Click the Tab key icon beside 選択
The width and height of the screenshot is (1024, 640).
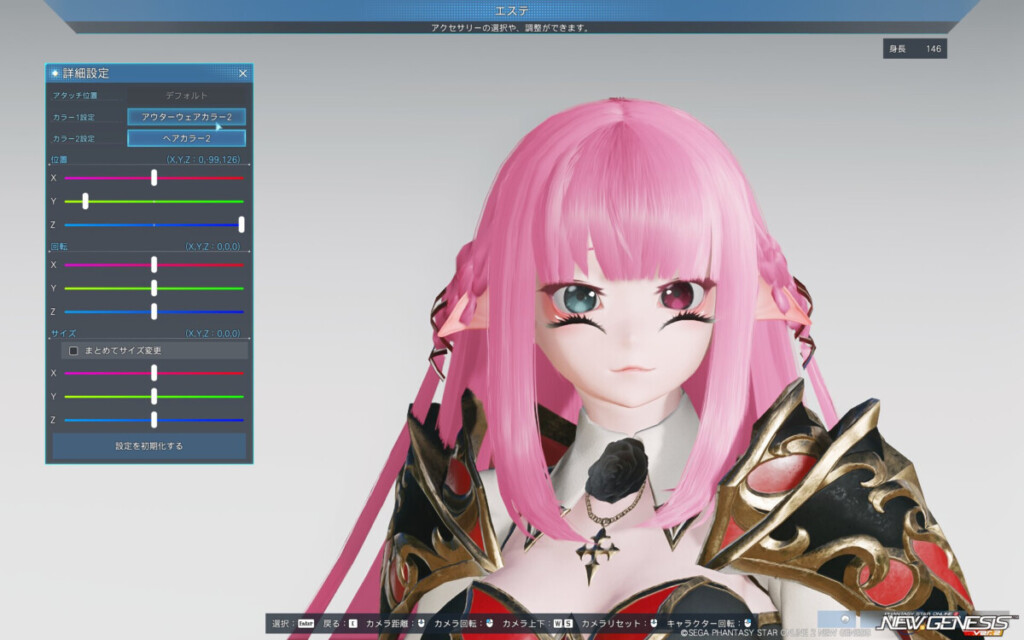pyautogui.click(x=306, y=621)
